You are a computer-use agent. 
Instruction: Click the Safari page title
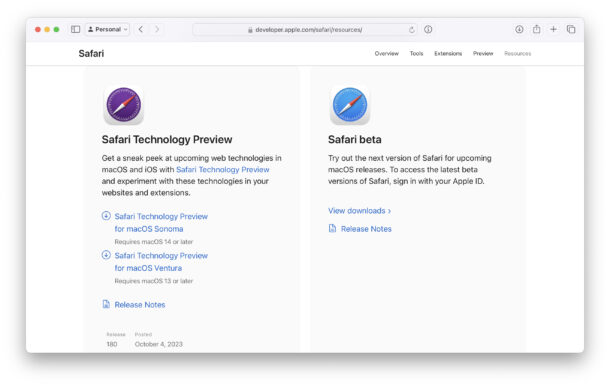tap(91, 54)
